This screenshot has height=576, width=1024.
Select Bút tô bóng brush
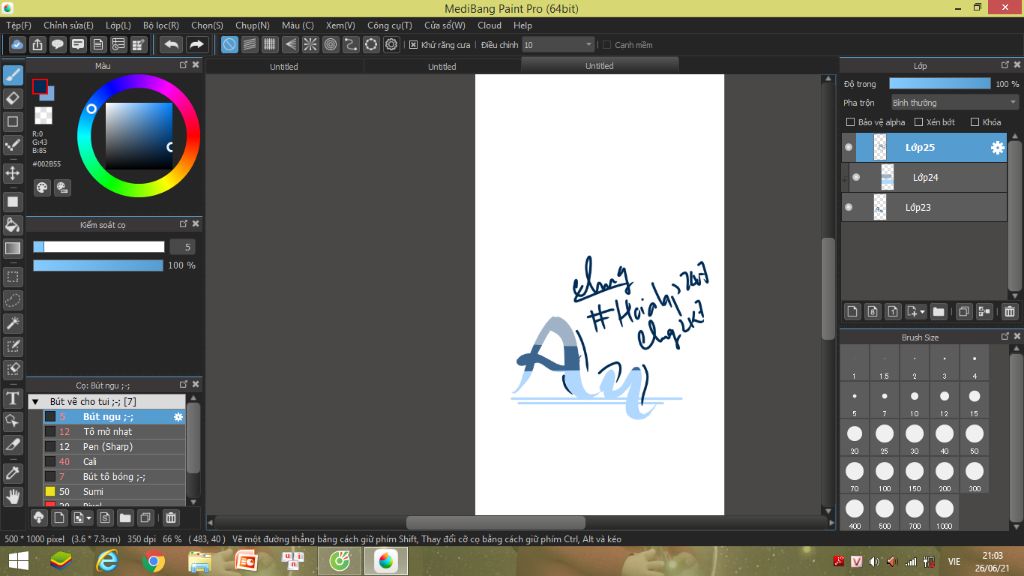tap(114, 477)
